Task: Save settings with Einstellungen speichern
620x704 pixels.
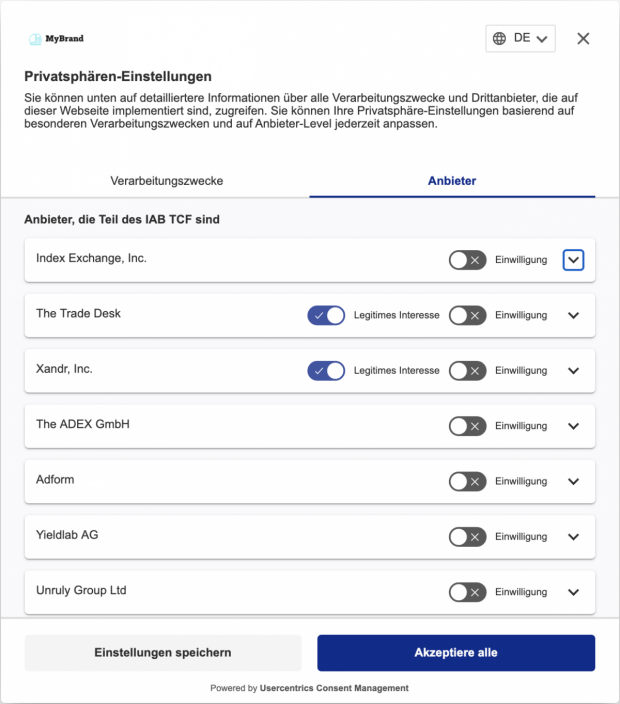Action: 163,653
